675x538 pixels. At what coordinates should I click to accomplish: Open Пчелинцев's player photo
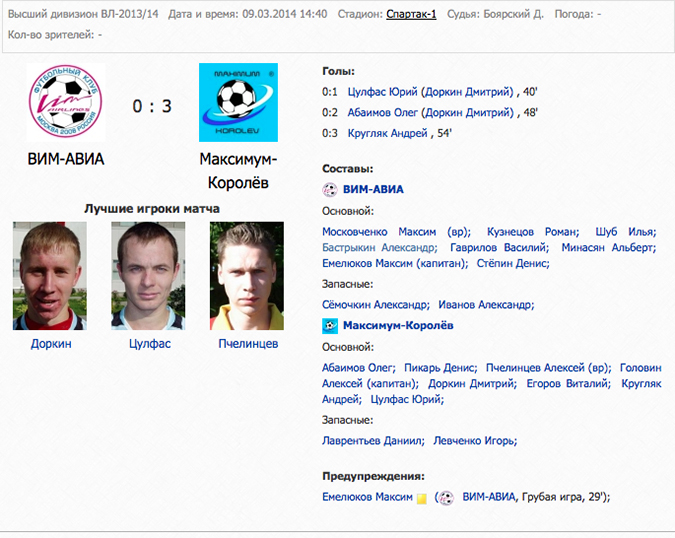tap(247, 276)
